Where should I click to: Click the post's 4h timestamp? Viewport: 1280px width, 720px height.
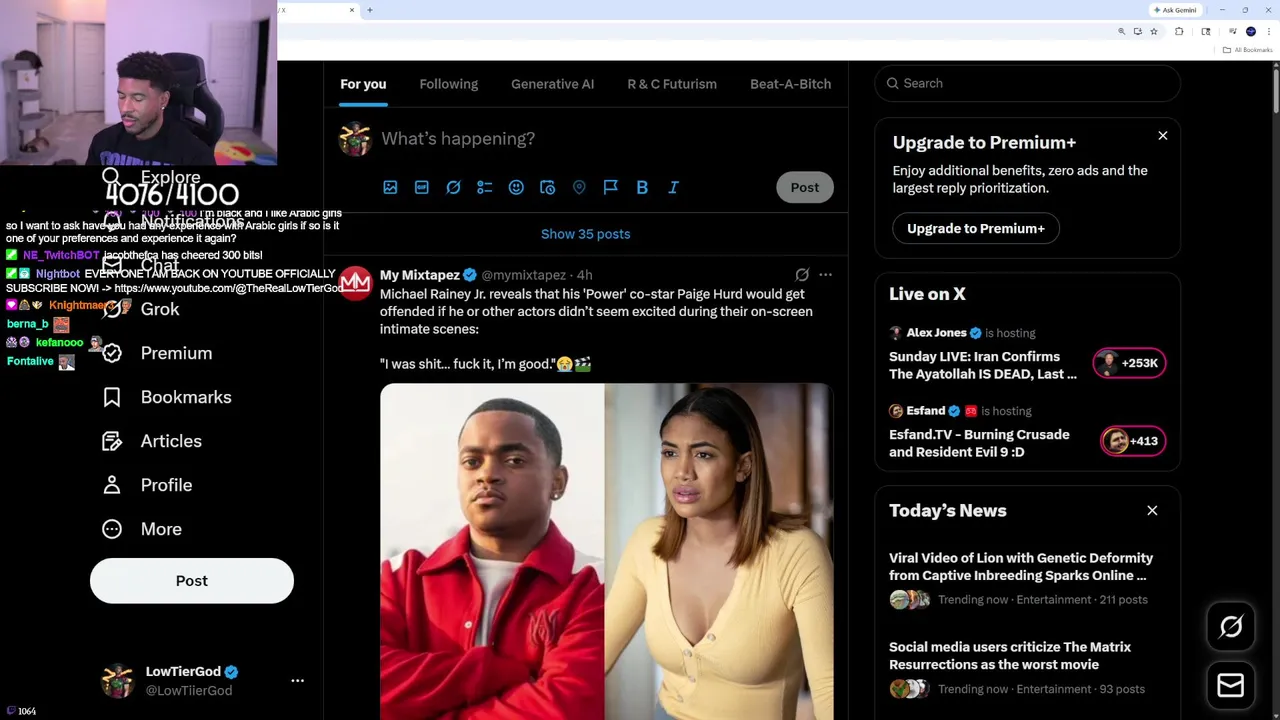tap(584, 275)
